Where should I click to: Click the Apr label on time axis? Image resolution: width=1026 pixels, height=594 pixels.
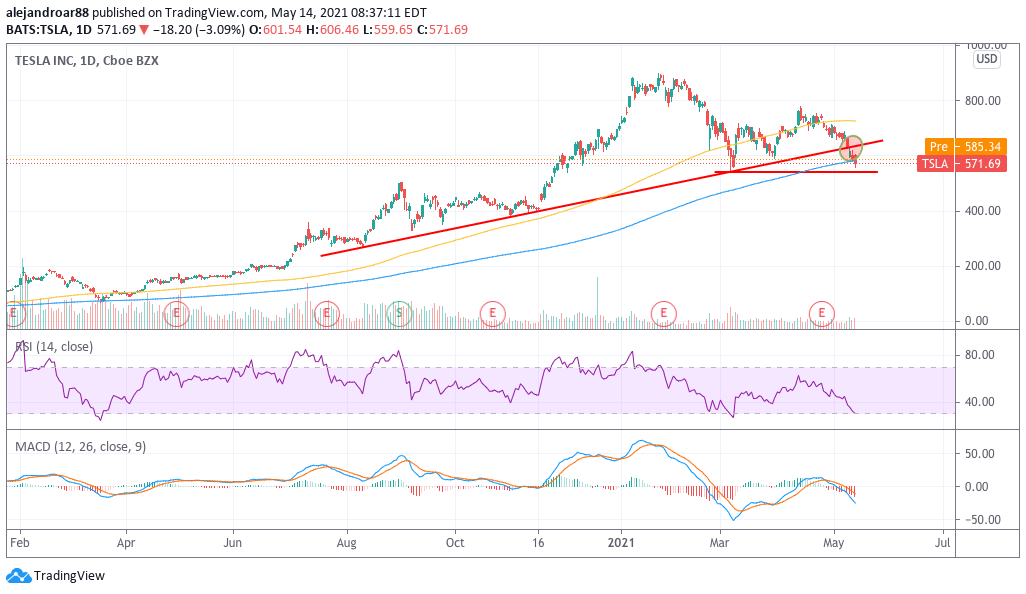click(x=126, y=543)
